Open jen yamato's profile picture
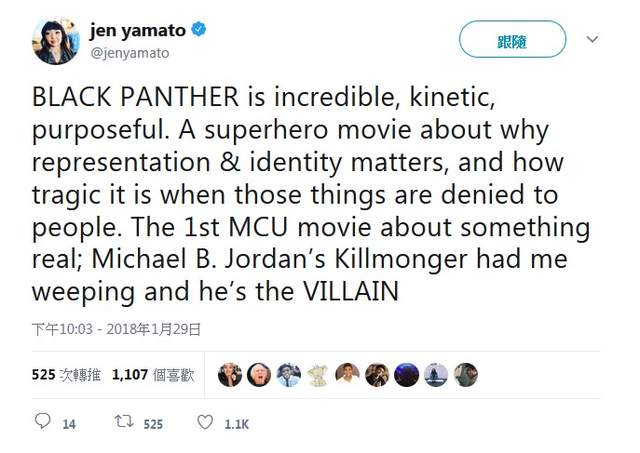 tap(53, 40)
